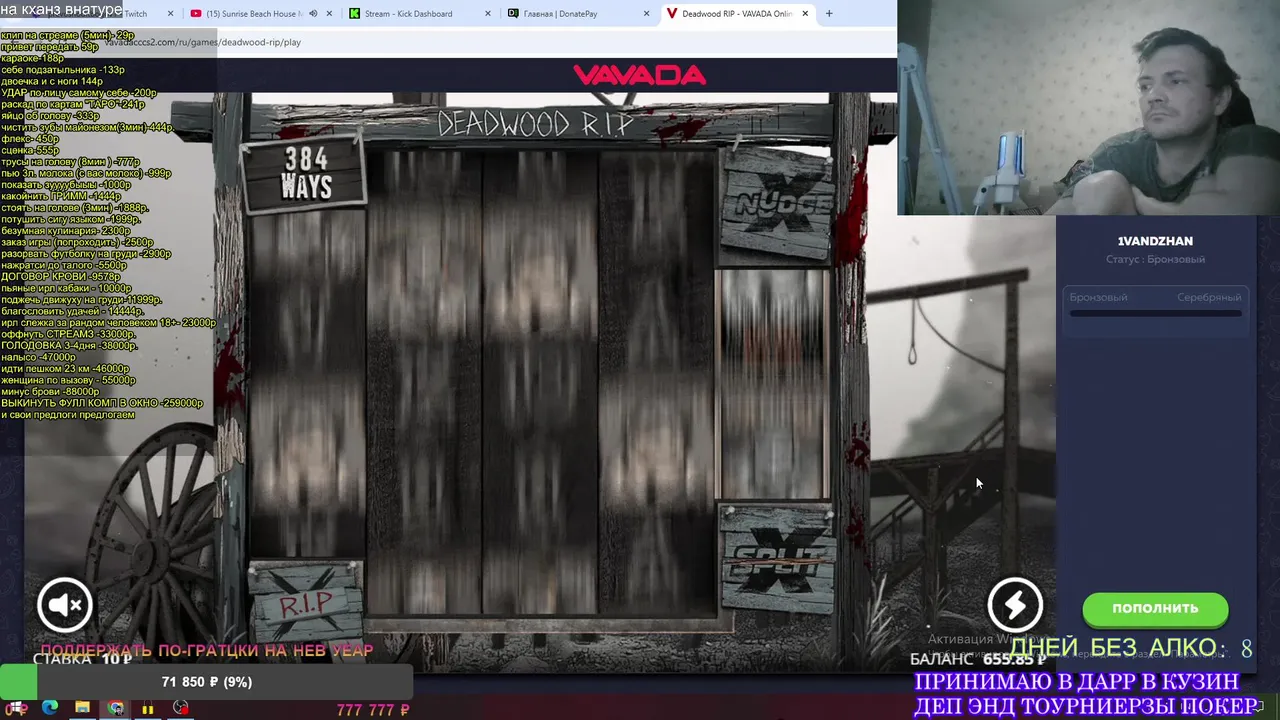
Task: Close the DonatePay tab
Action: (646, 14)
